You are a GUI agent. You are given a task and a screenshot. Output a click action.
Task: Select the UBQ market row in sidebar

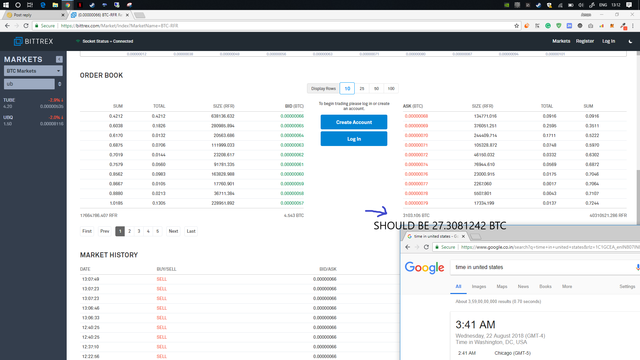[33, 120]
